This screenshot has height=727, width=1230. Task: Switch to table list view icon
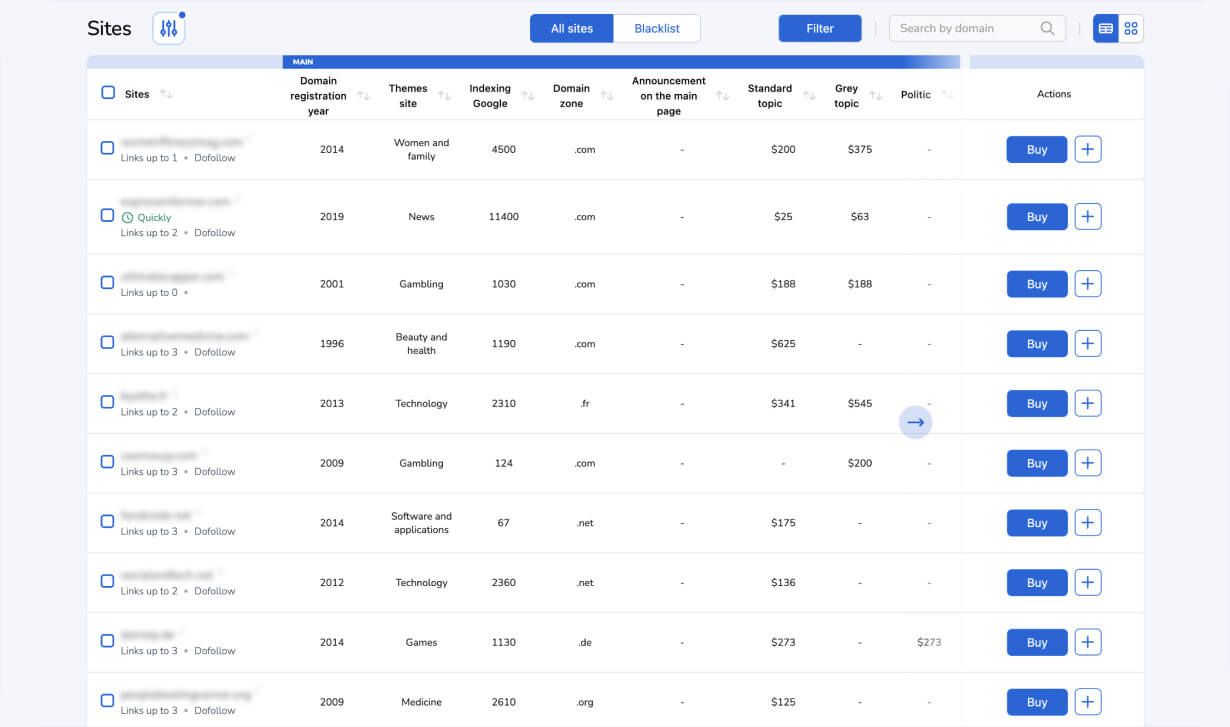click(1106, 29)
